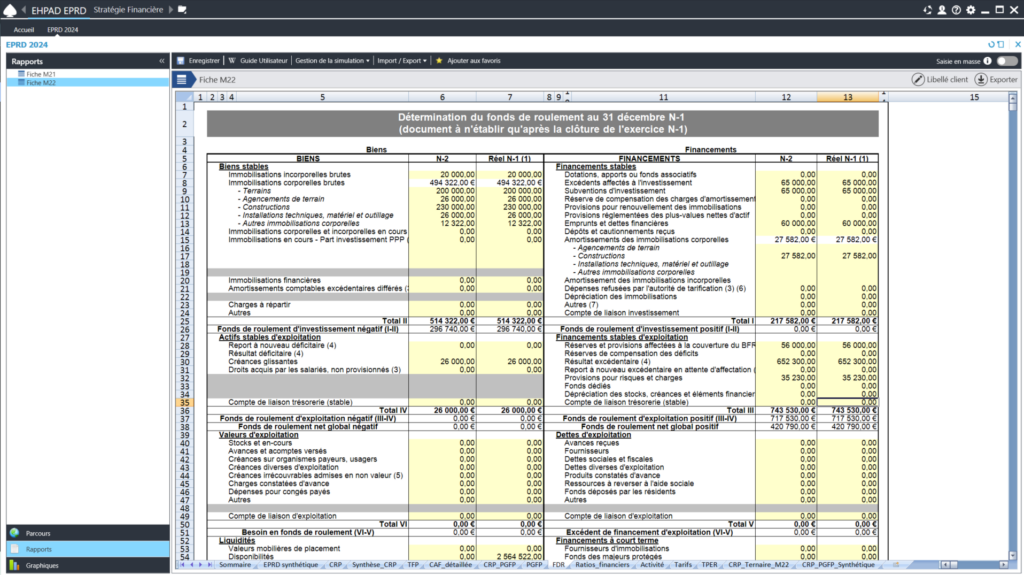Close the EPRD 2024 panel with blue X
Image resolution: width=1024 pixels, height=575 pixels.
point(1017,44)
